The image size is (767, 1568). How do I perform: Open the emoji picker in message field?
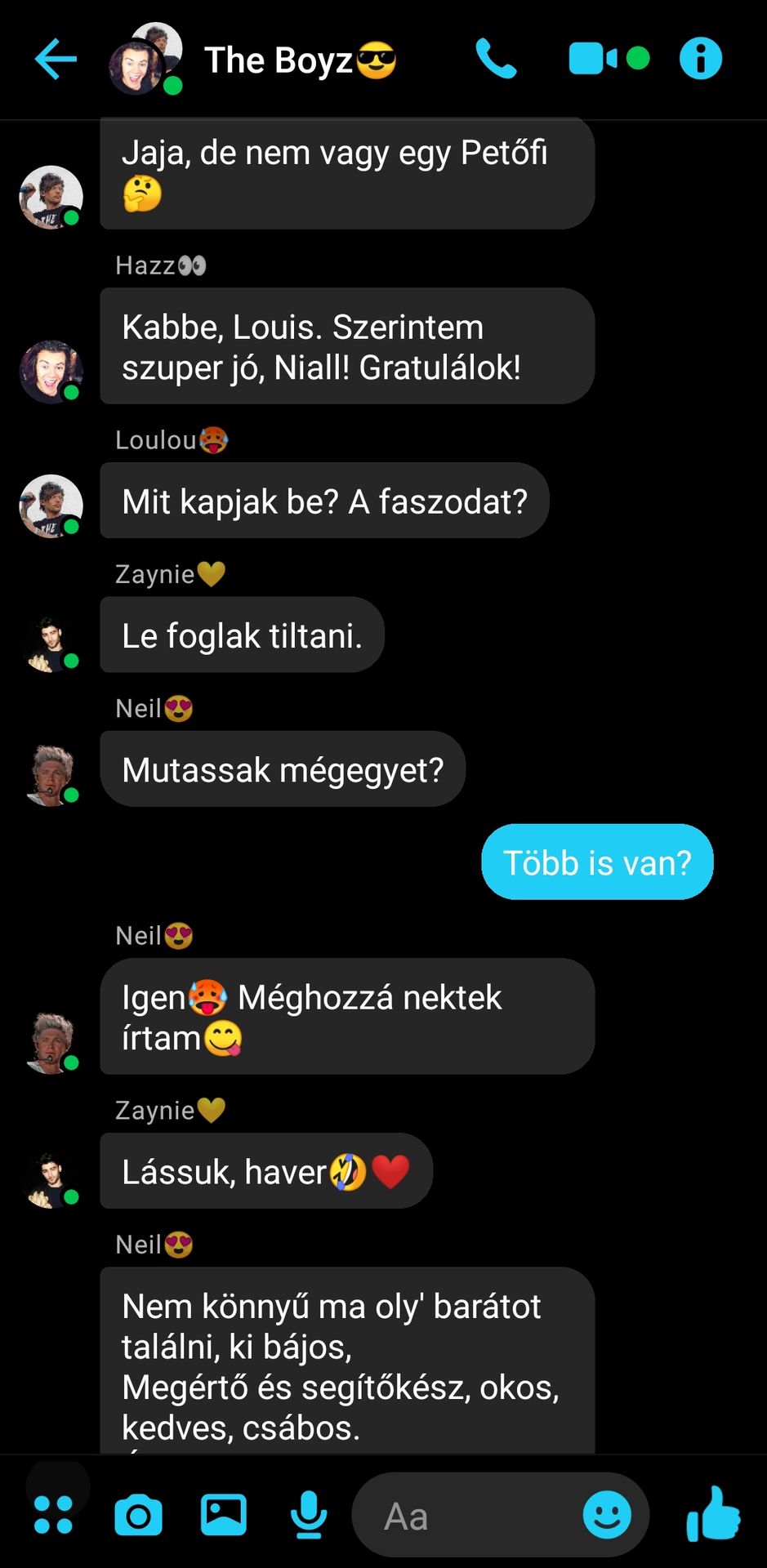point(607,1515)
